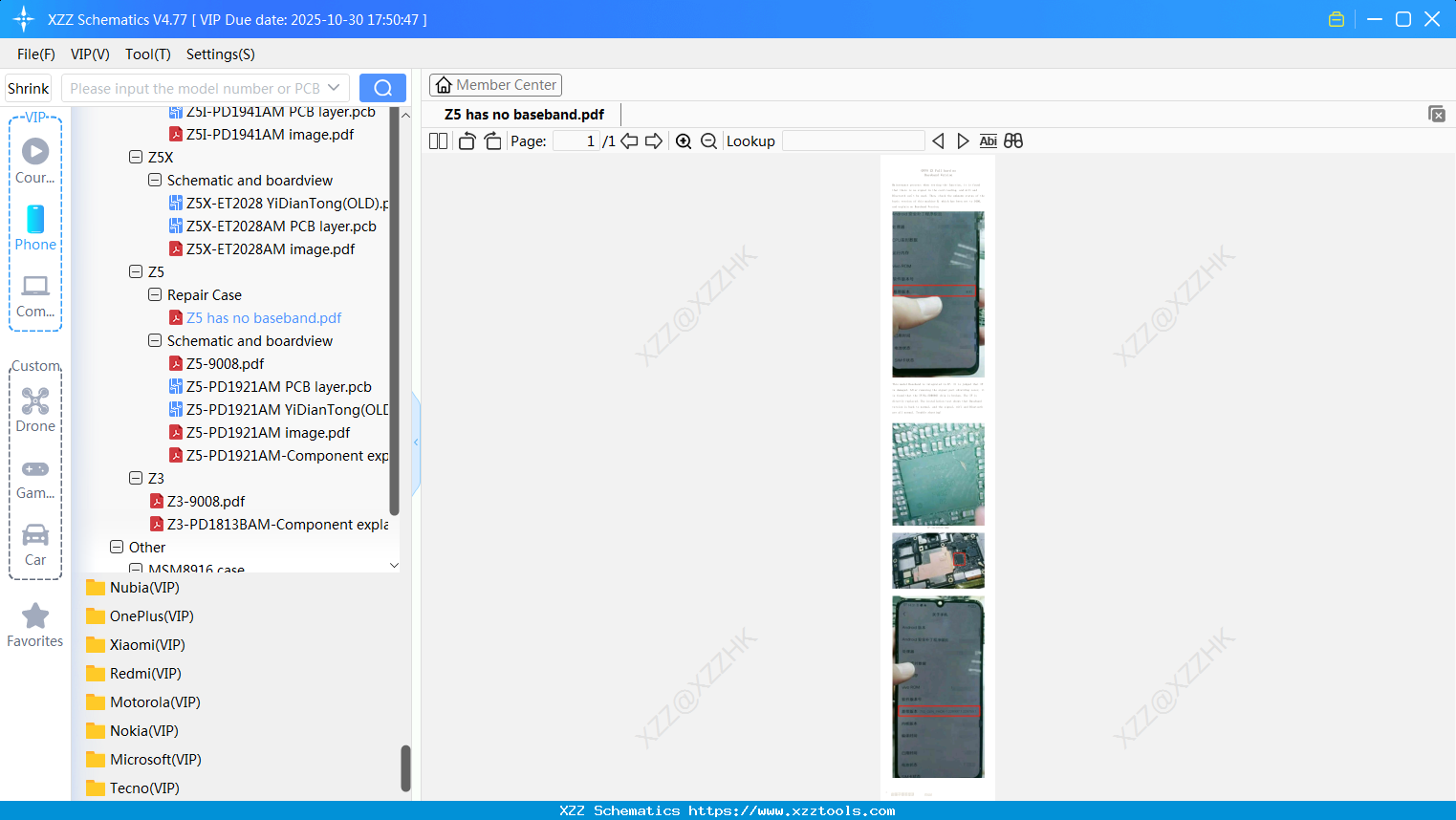
Task: Open the Tool(T) menu
Action: click(148, 54)
